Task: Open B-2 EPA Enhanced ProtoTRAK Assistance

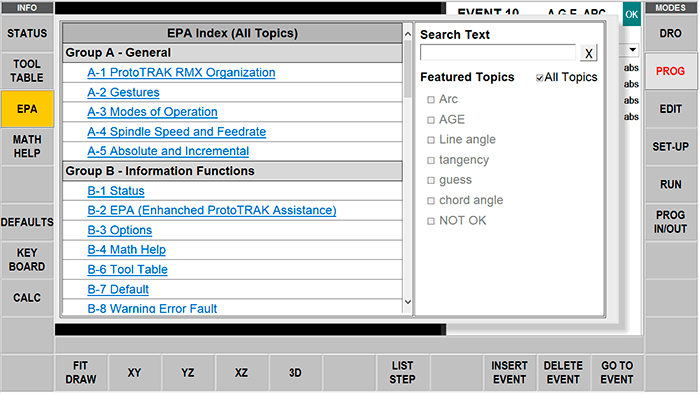Action: [x=212, y=210]
